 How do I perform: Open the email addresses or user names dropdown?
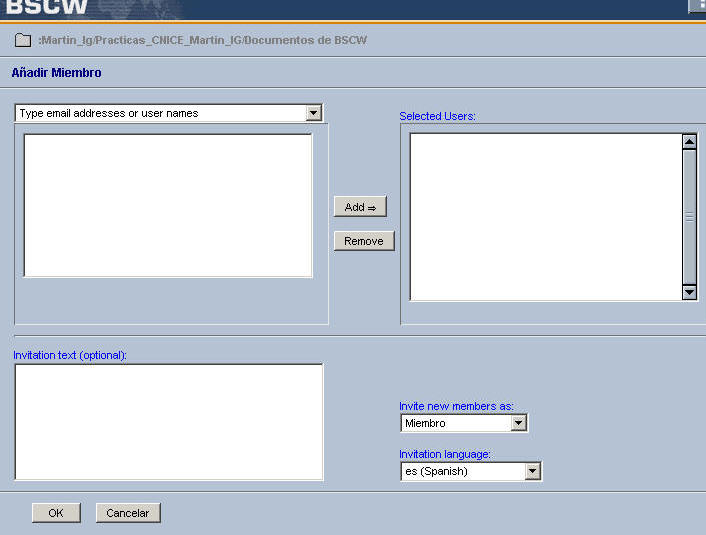pyautogui.click(x=314, y=113)
